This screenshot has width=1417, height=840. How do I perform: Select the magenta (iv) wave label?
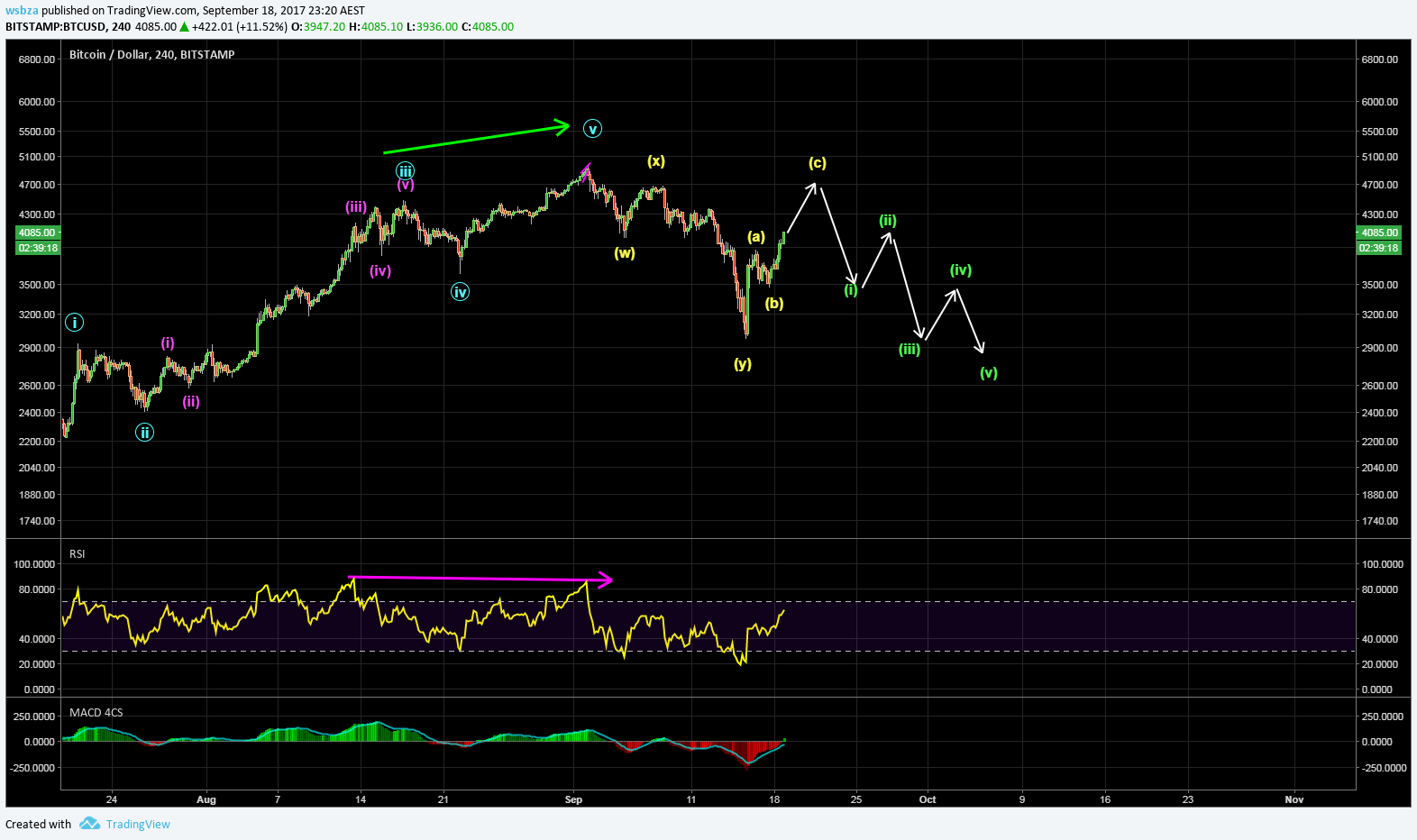point(380,269)
